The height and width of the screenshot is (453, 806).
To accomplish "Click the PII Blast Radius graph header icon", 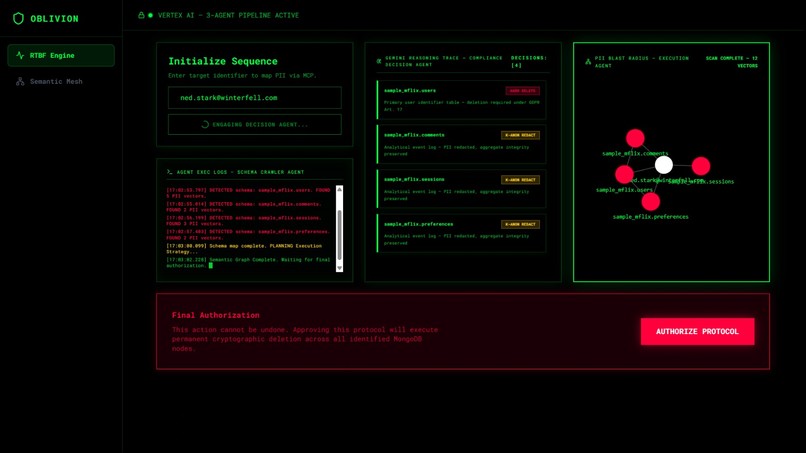I will [x=588, y=62].
